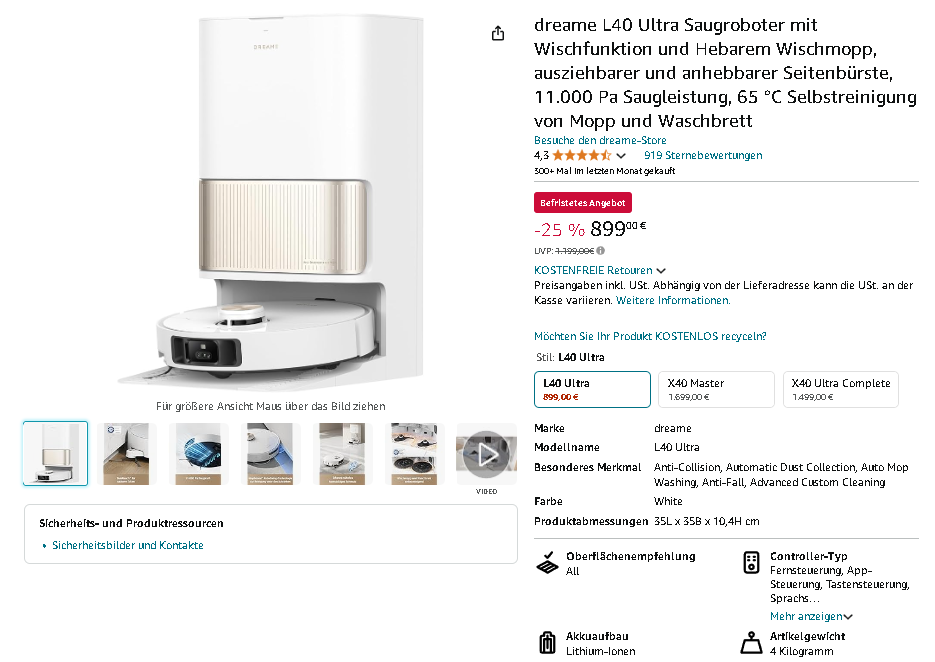Select the X40 Ultra Complete style option

pos(841,389)
